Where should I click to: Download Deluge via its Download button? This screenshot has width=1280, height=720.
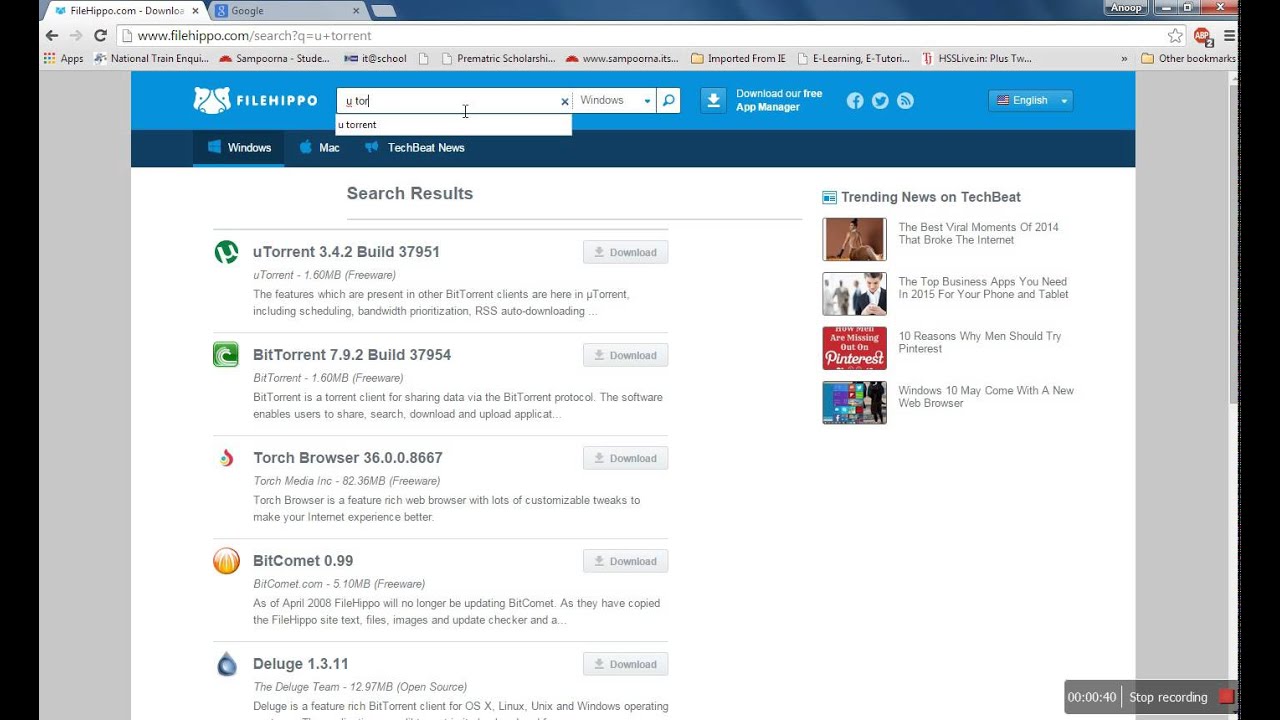pos(625,664)
